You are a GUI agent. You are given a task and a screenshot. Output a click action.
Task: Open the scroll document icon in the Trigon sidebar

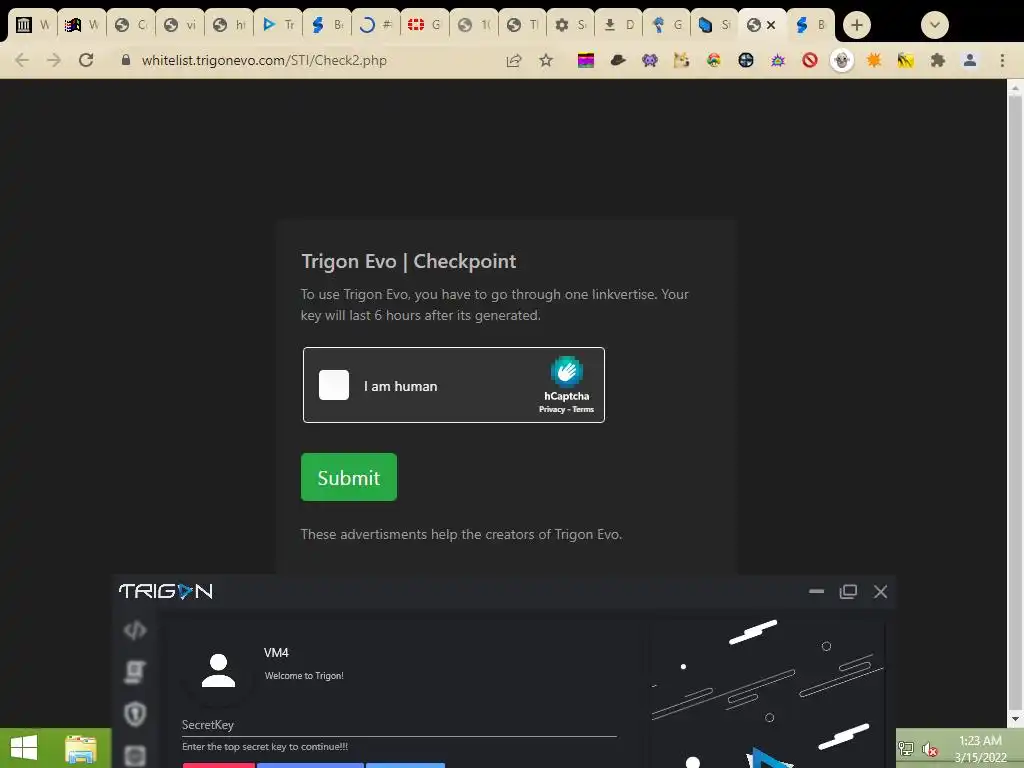pyautogui.click(x=135, y=672)
